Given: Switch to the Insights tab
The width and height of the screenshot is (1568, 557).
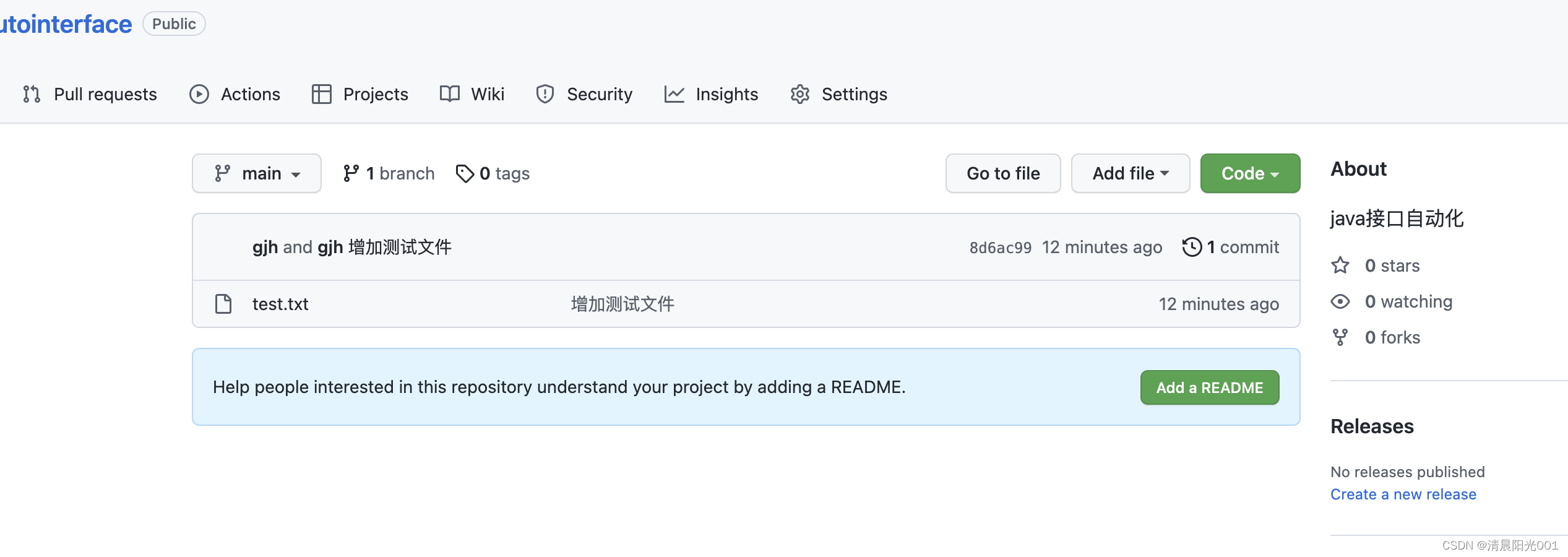Looking at the screenshot, I should [726, 94].
